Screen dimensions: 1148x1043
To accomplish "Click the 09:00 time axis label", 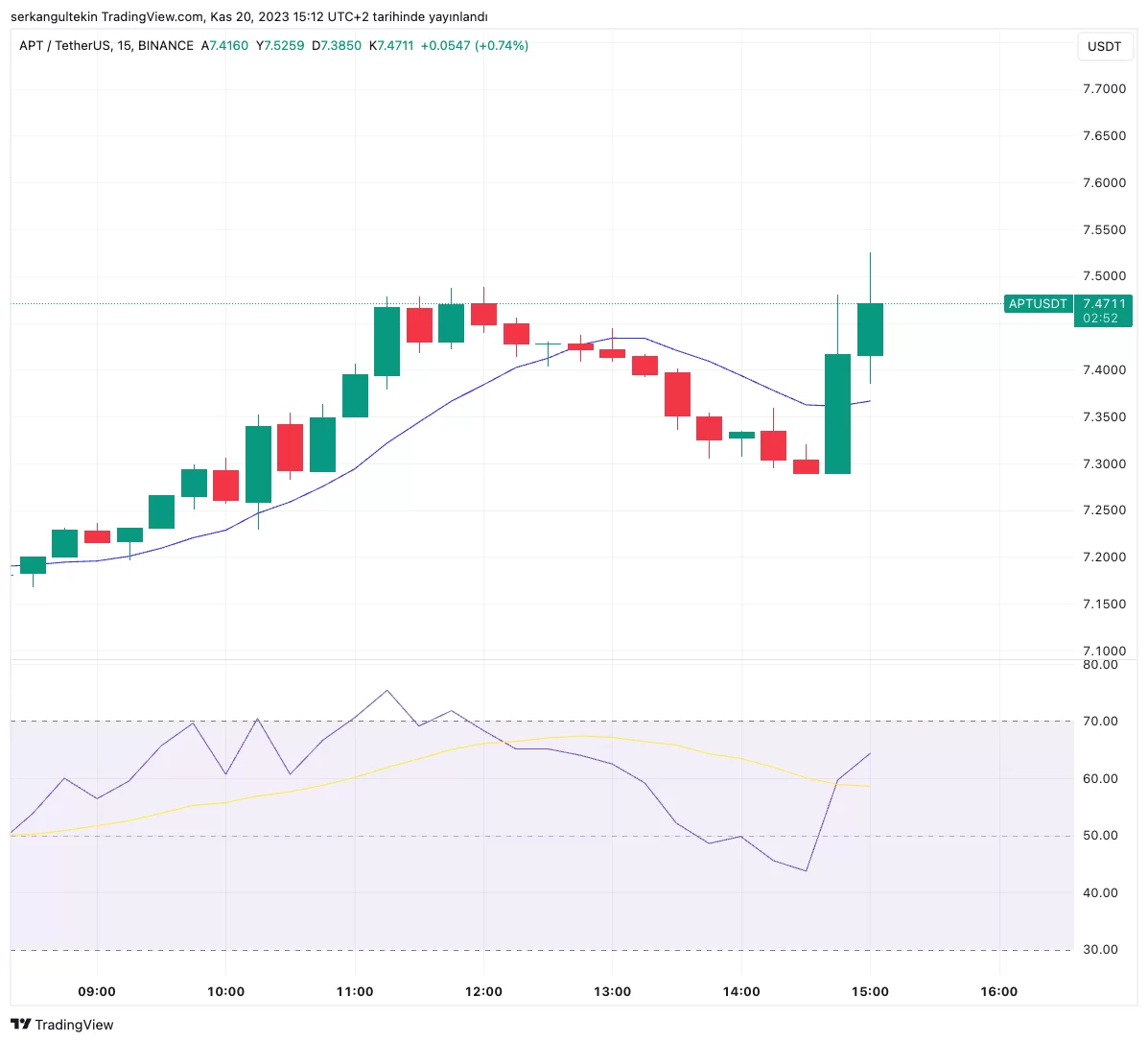I will (x=97, y=991).
